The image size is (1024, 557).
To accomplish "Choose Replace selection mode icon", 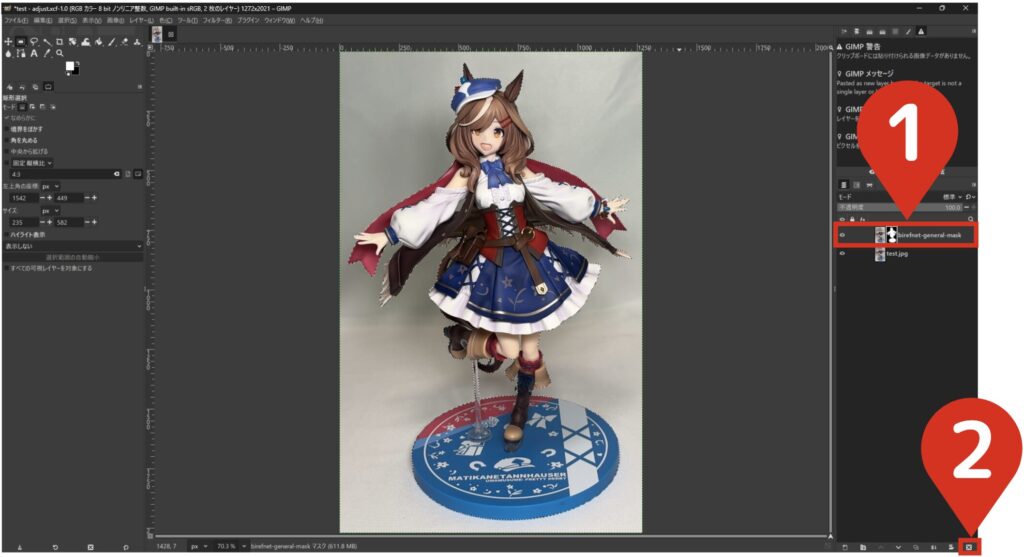I will point(23,107).
